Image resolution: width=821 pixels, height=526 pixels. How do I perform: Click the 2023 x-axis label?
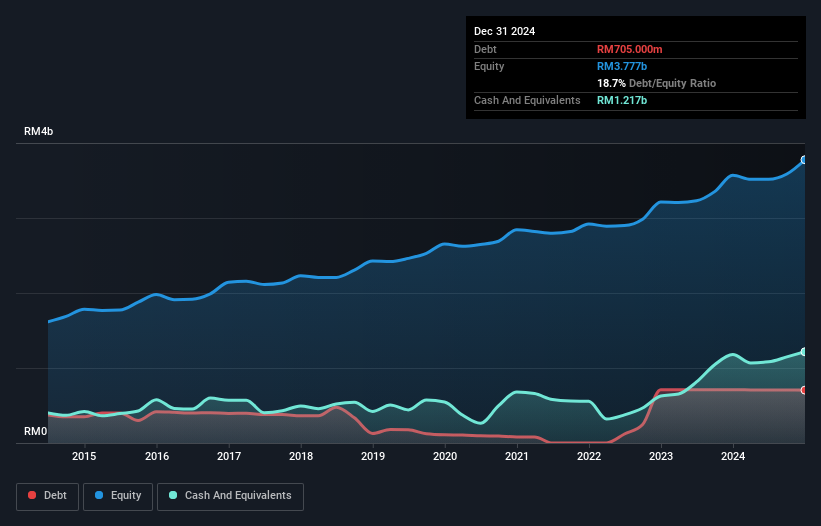click(x=661, y=456)
